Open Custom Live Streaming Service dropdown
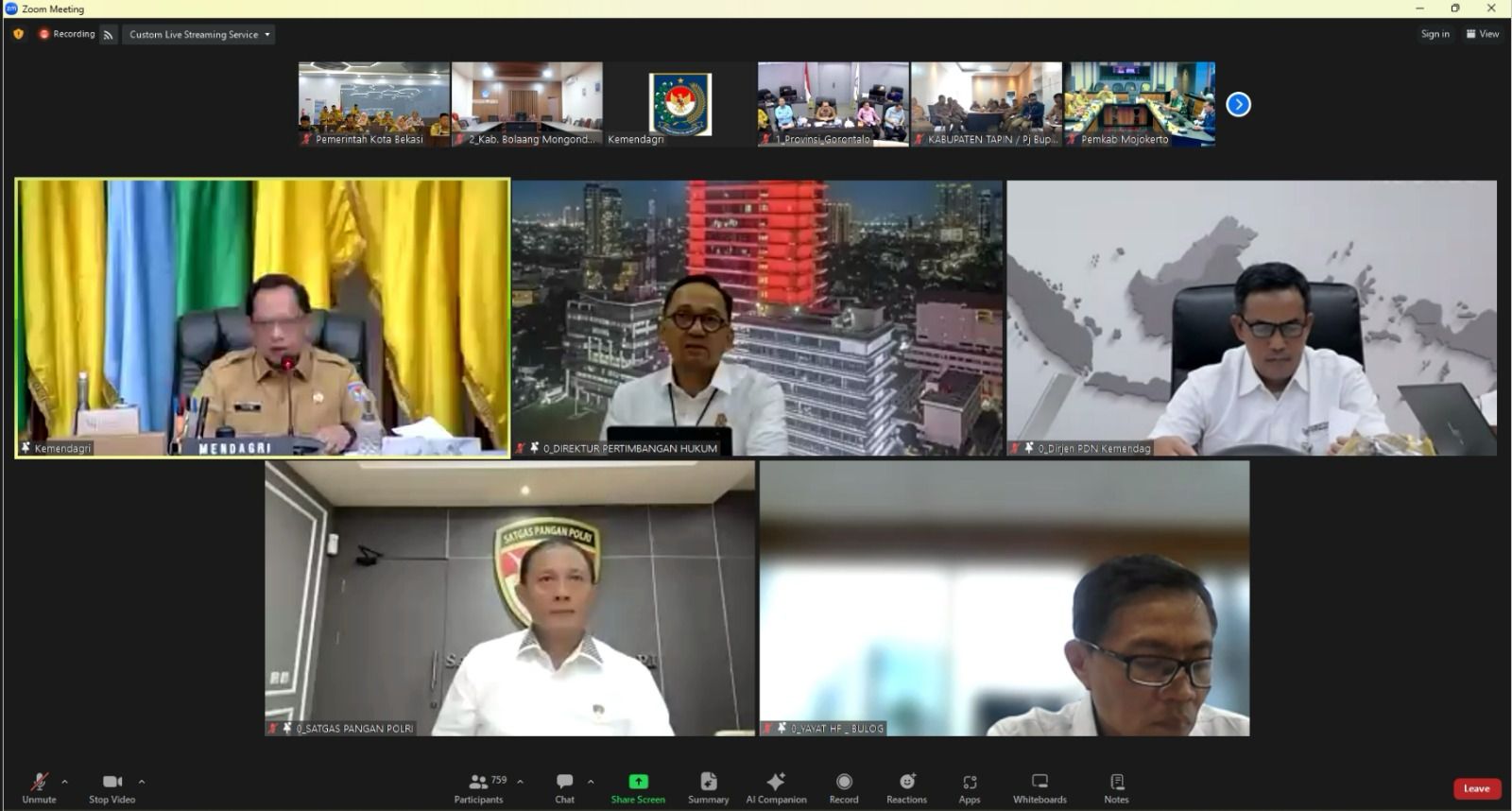1512x811 pixels. tap(198, 34)
